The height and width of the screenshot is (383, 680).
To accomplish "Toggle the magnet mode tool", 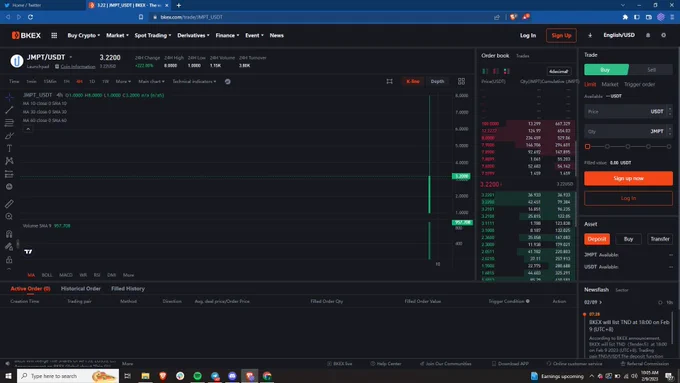I will point(9,234).
